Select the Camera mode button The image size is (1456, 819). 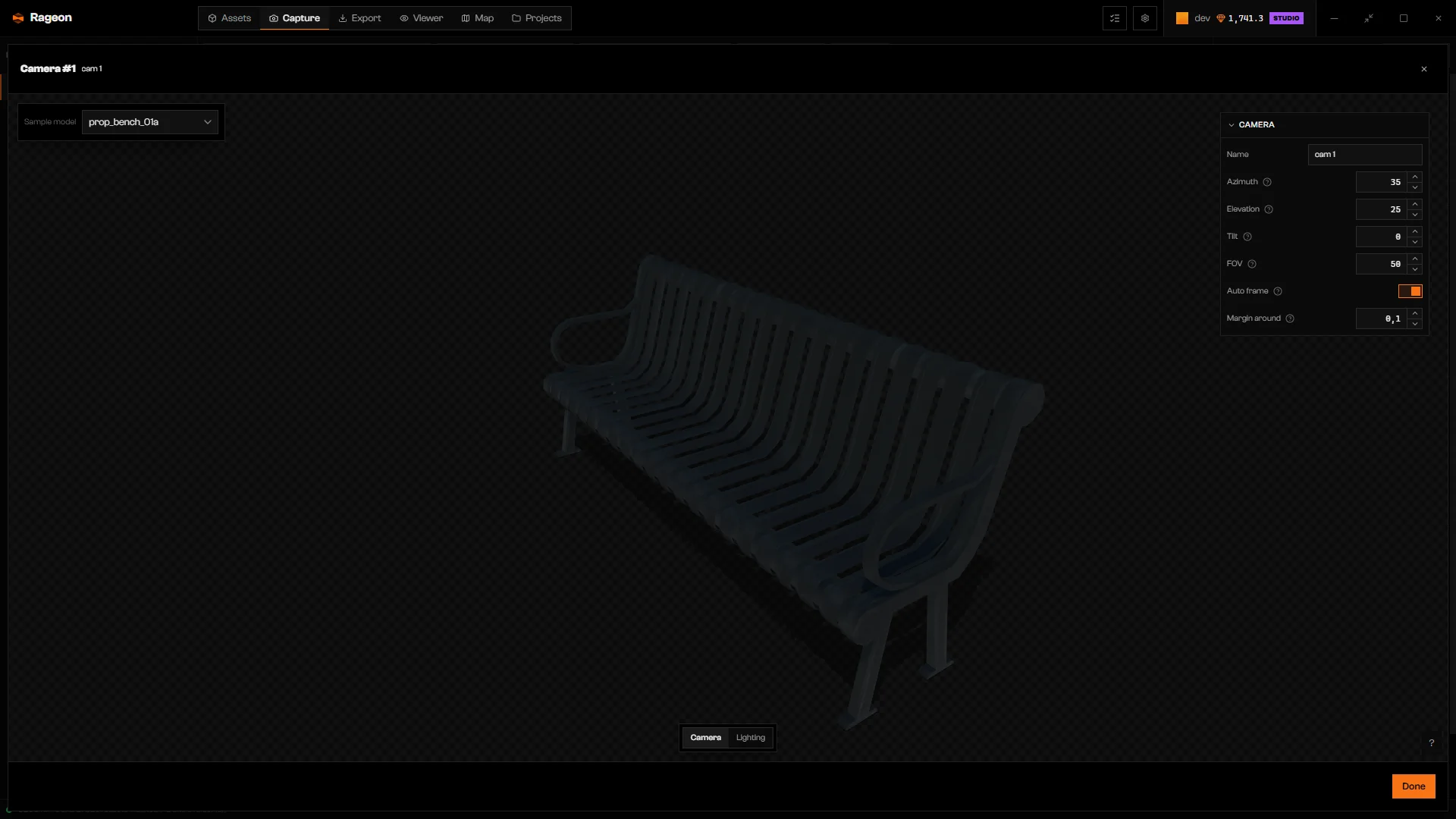[x=705, y=738]
